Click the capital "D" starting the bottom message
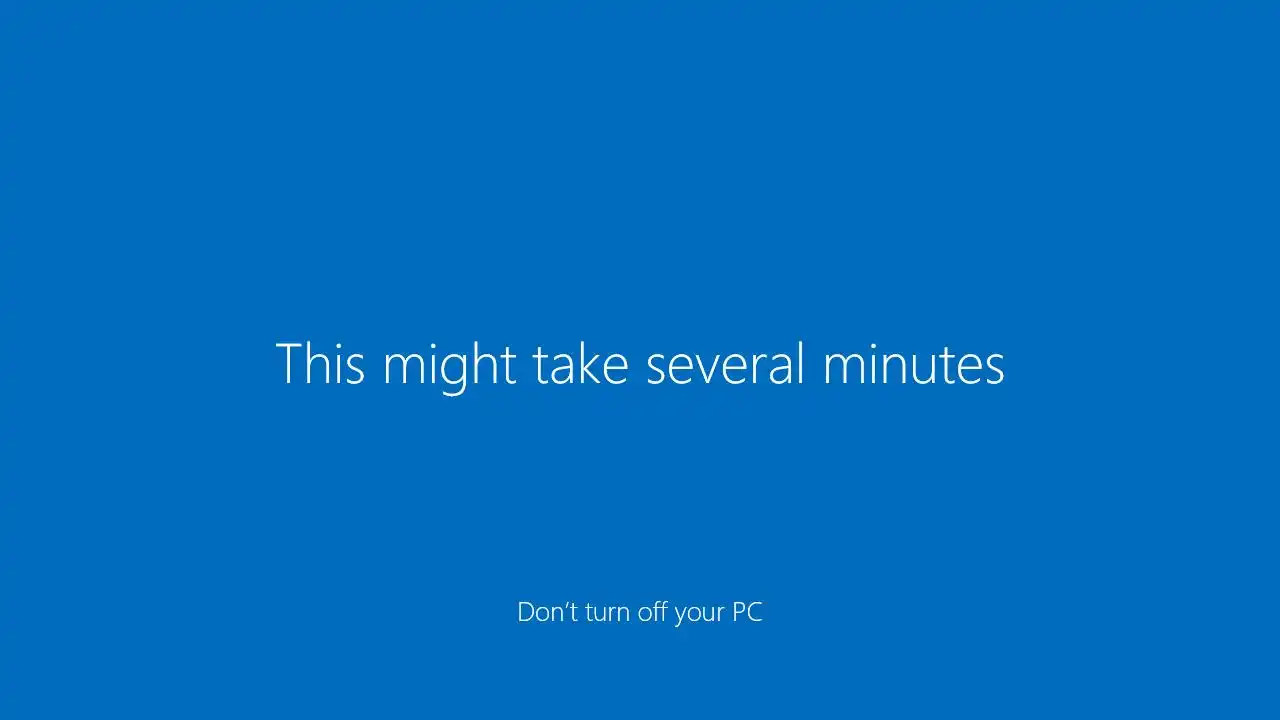 [x=527, y=611]
